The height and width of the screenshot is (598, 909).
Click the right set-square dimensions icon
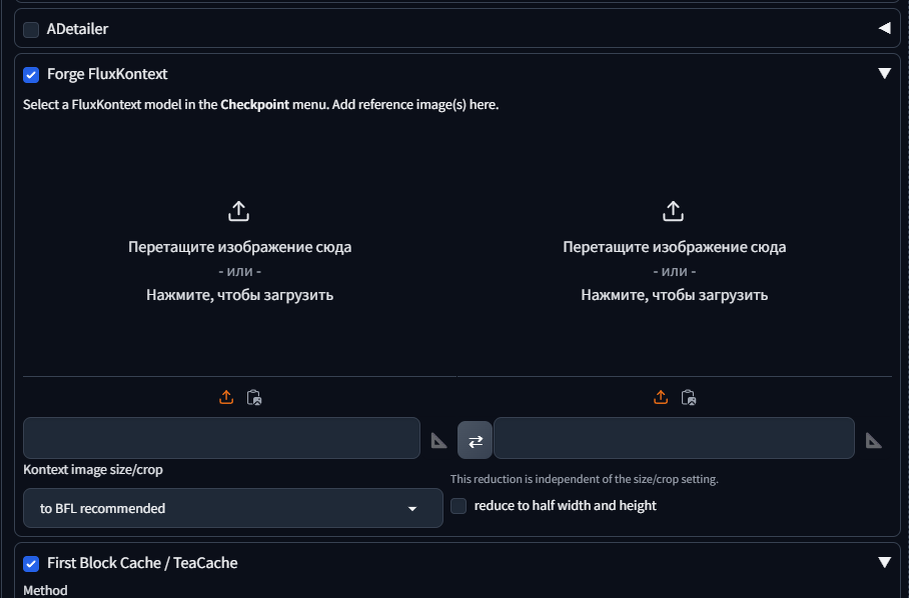pos(873,440)
